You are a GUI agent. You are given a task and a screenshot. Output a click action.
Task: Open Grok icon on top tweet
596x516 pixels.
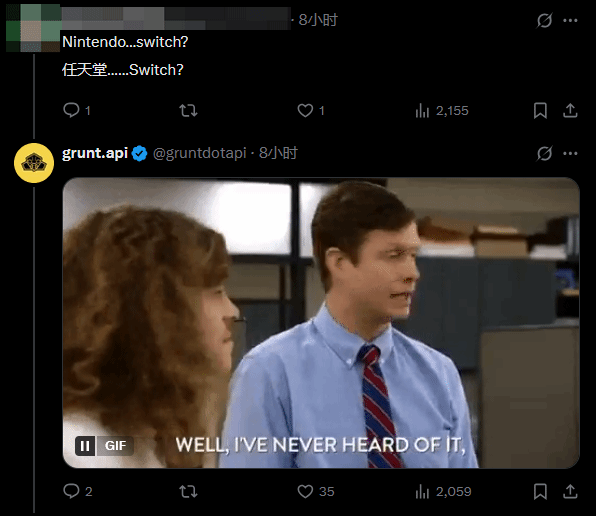coord(544,21)
